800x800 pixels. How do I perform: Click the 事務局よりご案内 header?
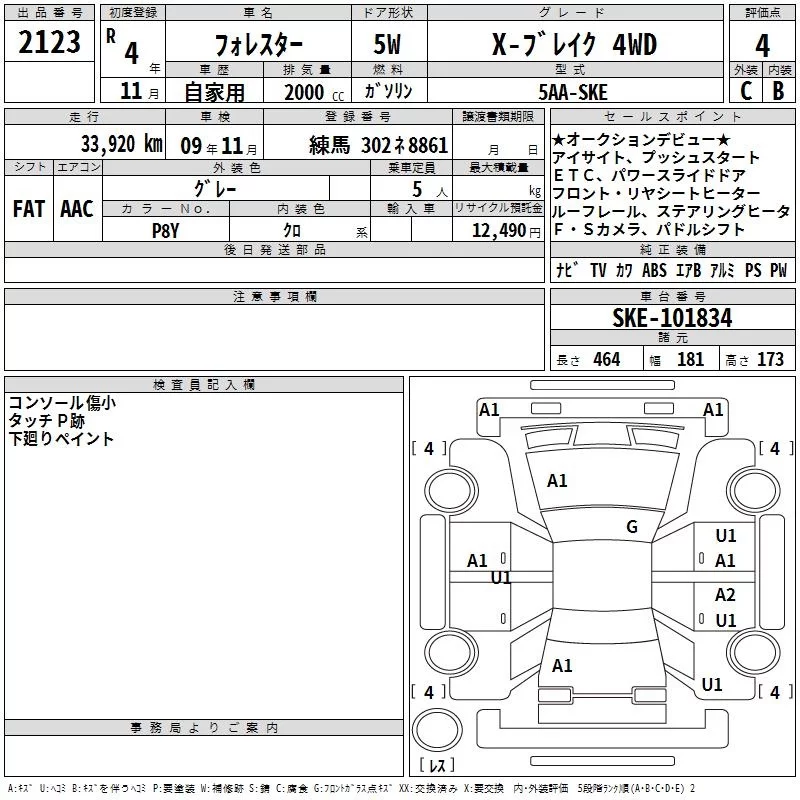tap(204, 728)
